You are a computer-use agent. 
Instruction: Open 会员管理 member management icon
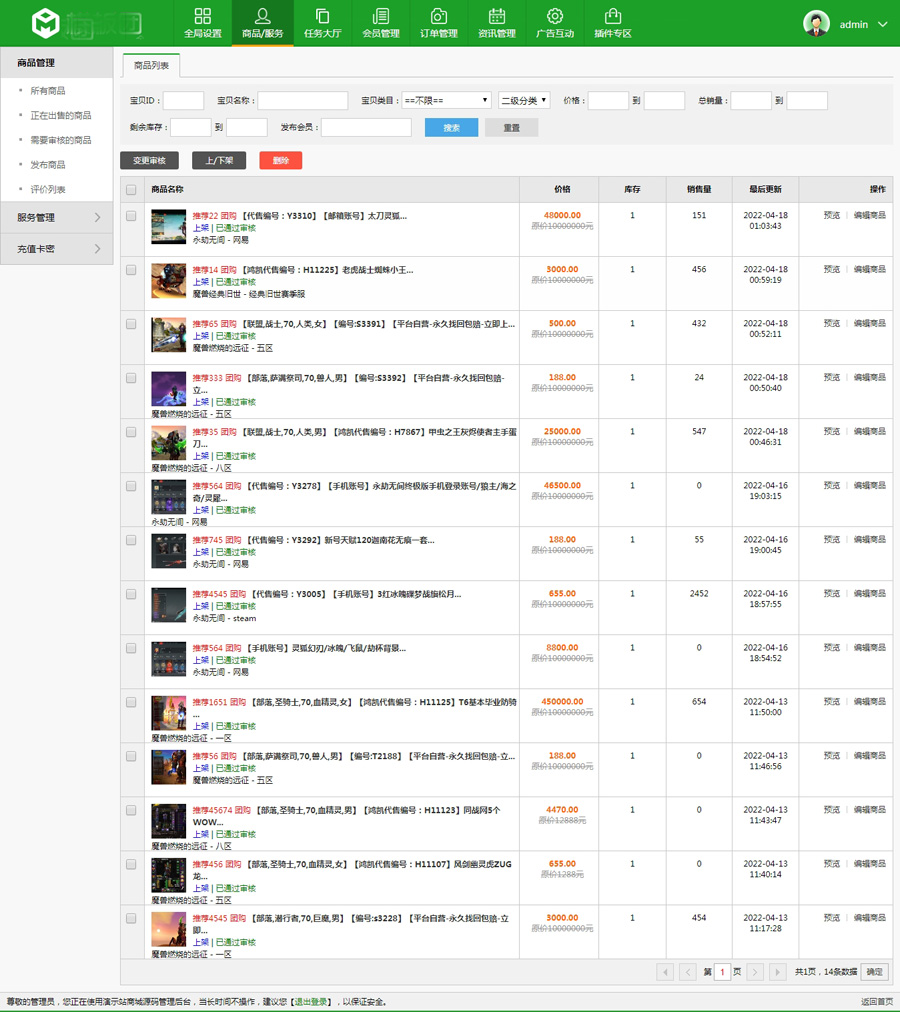tap(380, 16)
